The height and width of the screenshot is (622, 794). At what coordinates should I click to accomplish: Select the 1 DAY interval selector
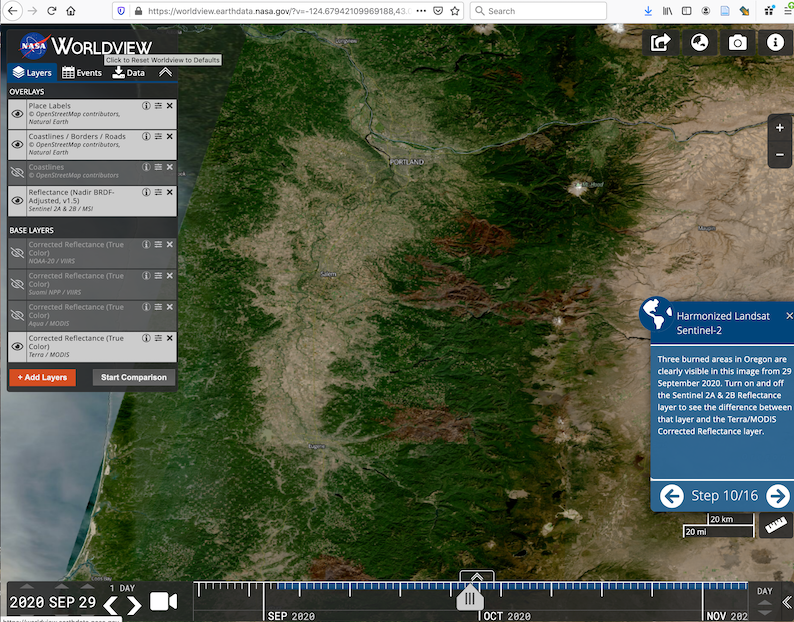pos(122,588)
